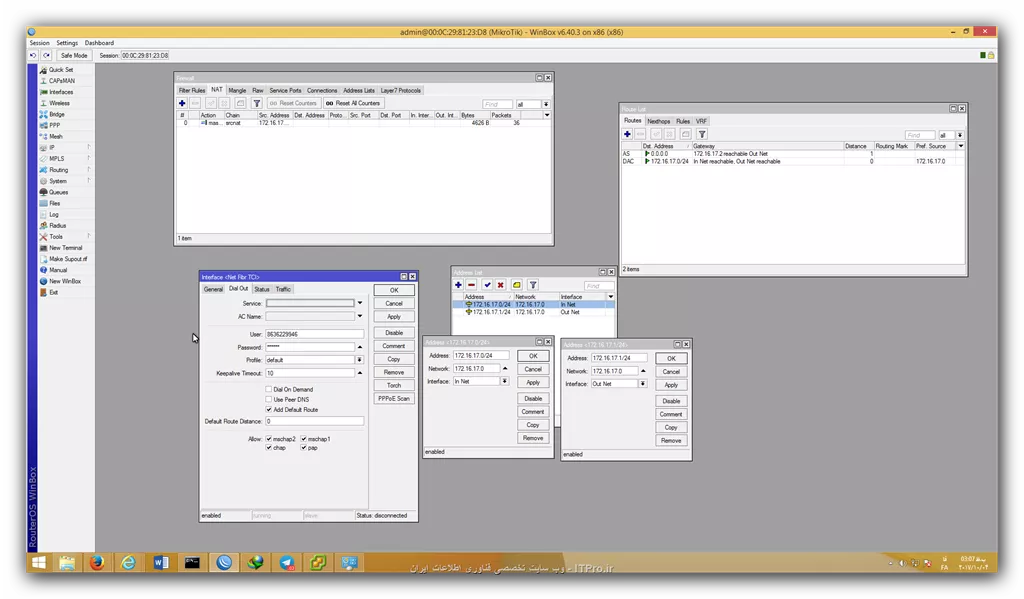Screen dimensions: 1024x599
Task: Open Files from the sidebar
Action: coord(54,203)
